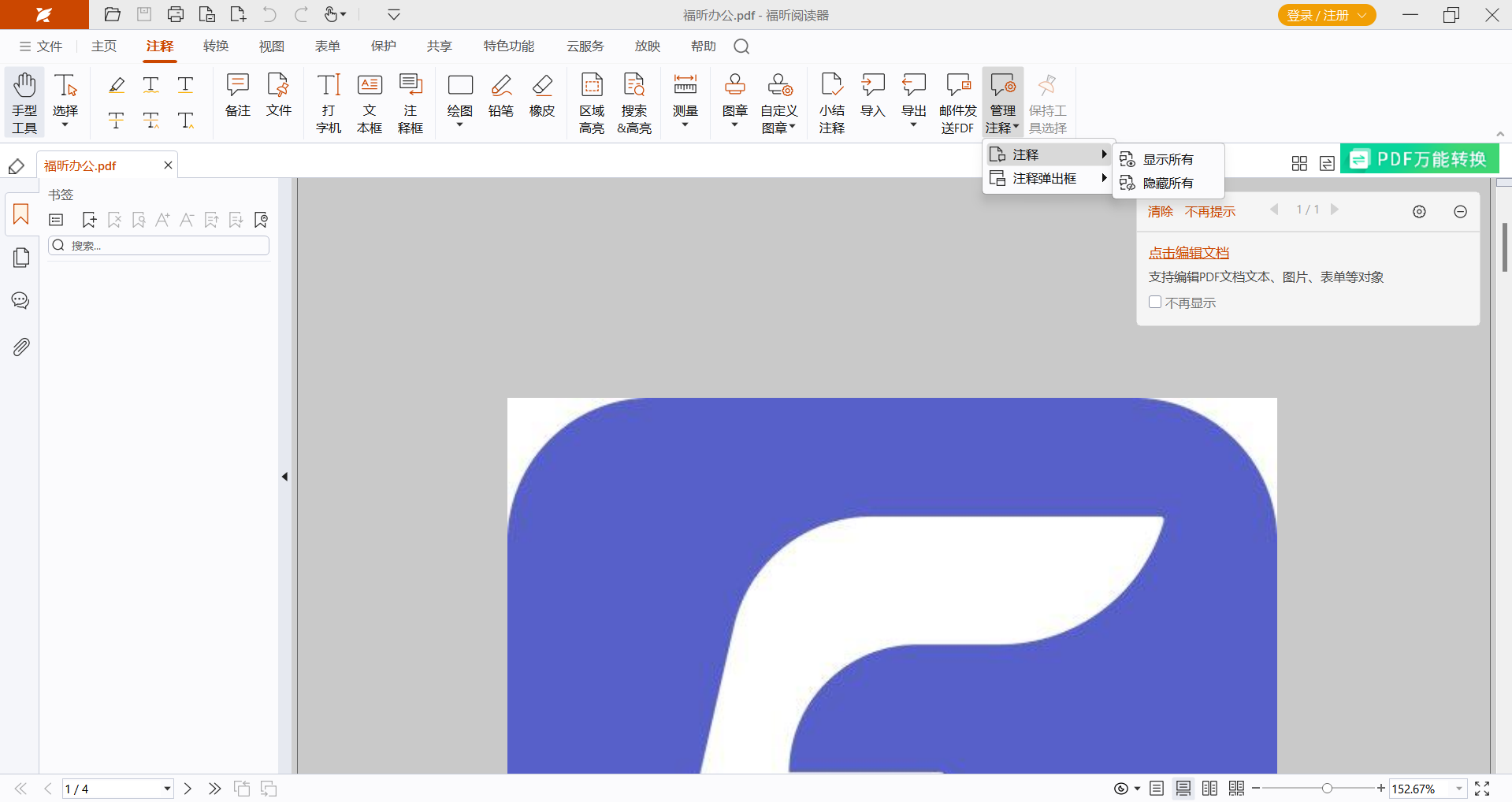Select the Pencil (铅笔) drawing tool
Screen dimensions: 1512x802
coord(501,96)
